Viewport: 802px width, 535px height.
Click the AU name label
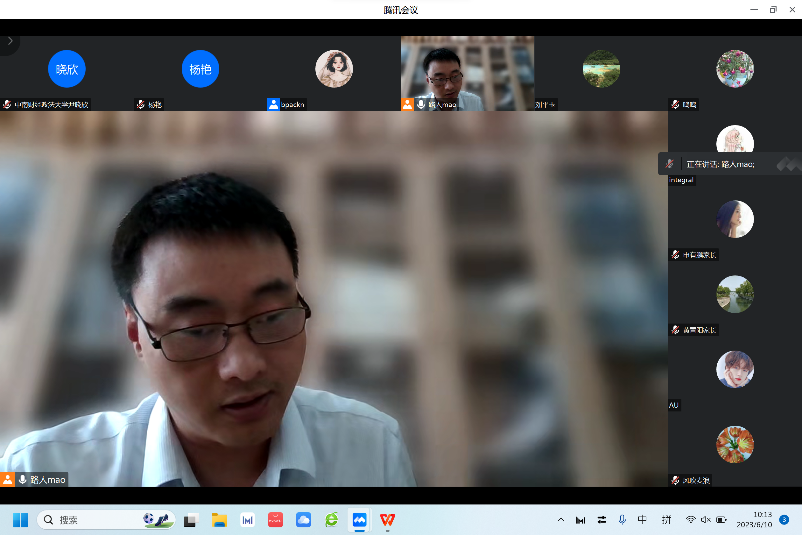coord(674,405)
